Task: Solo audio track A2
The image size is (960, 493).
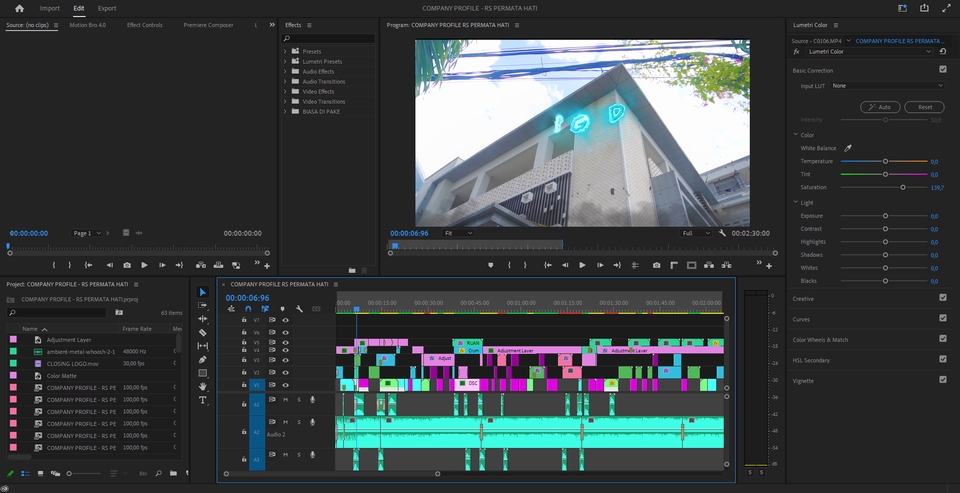Action: 299,423
